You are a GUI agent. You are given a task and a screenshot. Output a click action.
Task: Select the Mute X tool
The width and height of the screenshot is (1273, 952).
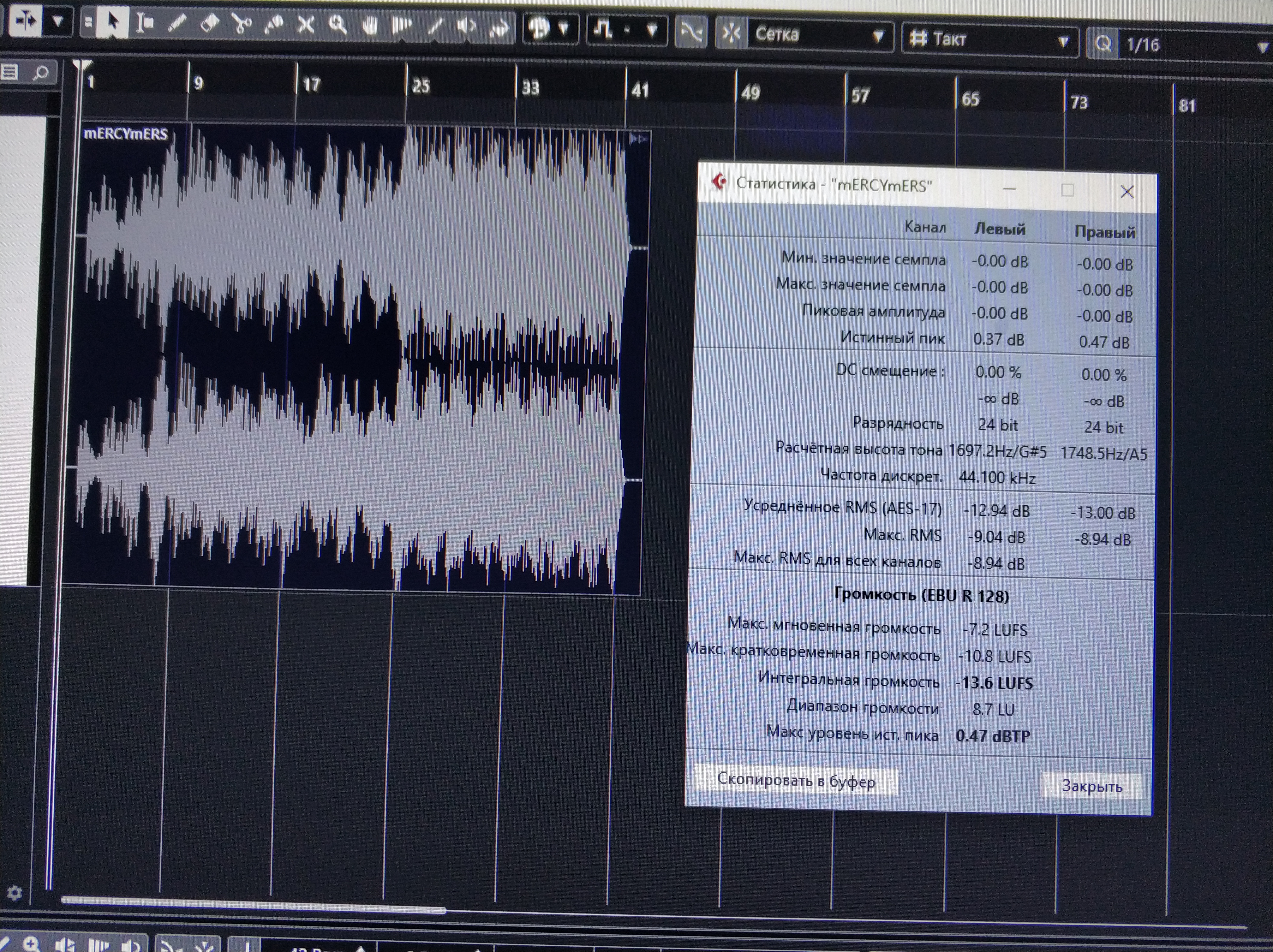coord(306,25)
